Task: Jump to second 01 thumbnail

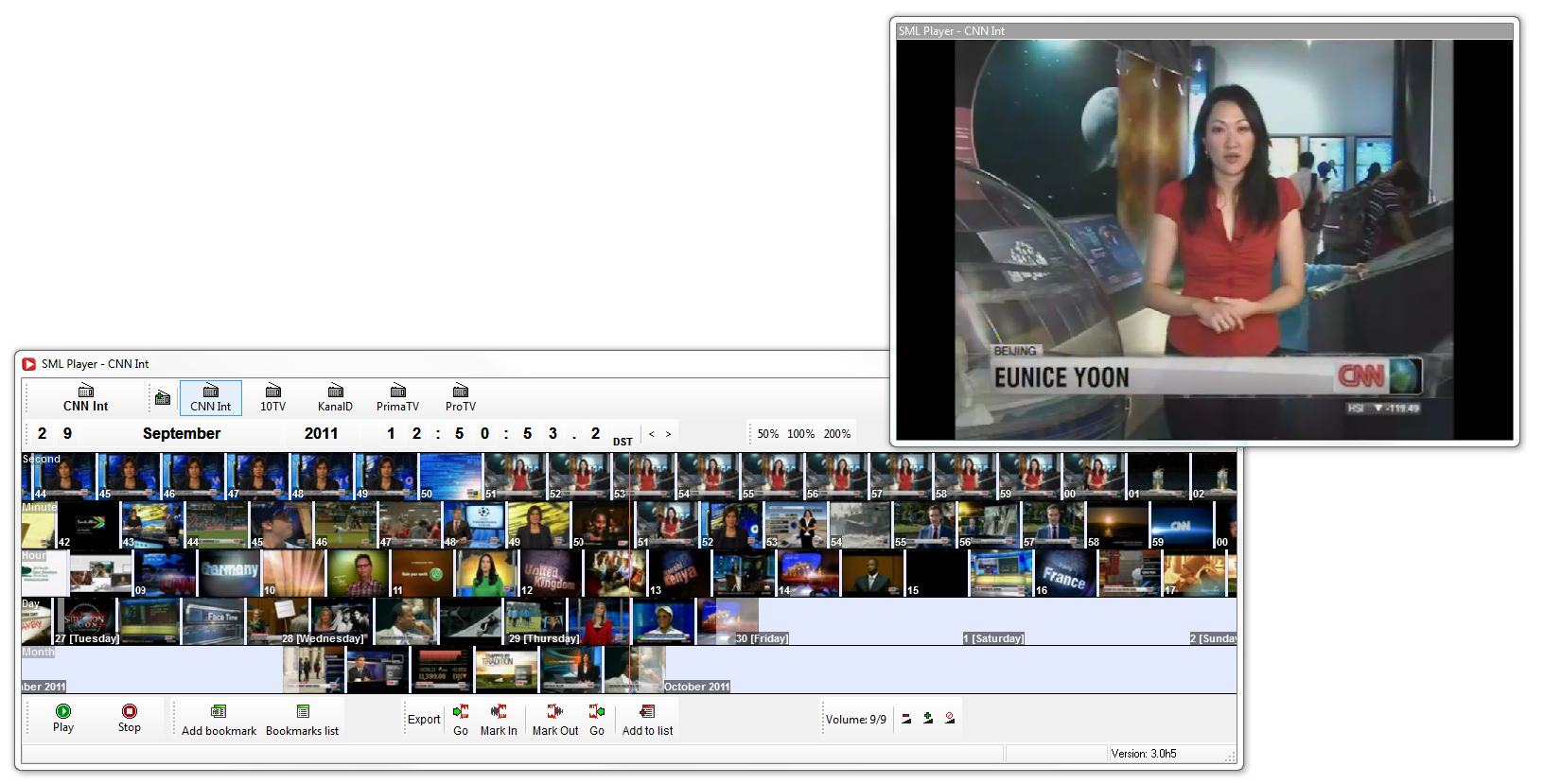Action: coord(1158,476)
